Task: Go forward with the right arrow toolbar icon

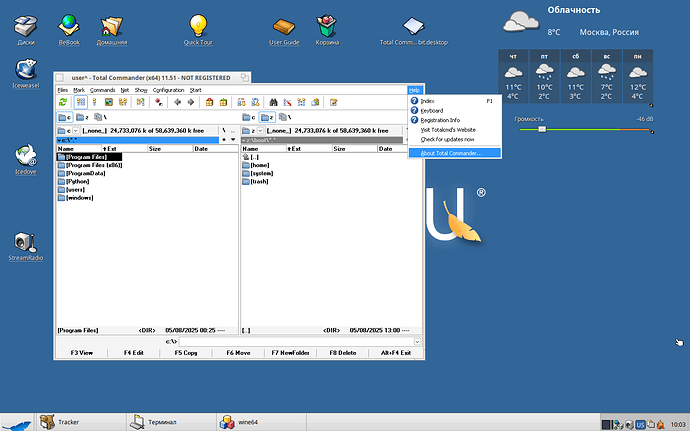Action: pos(191,102)
